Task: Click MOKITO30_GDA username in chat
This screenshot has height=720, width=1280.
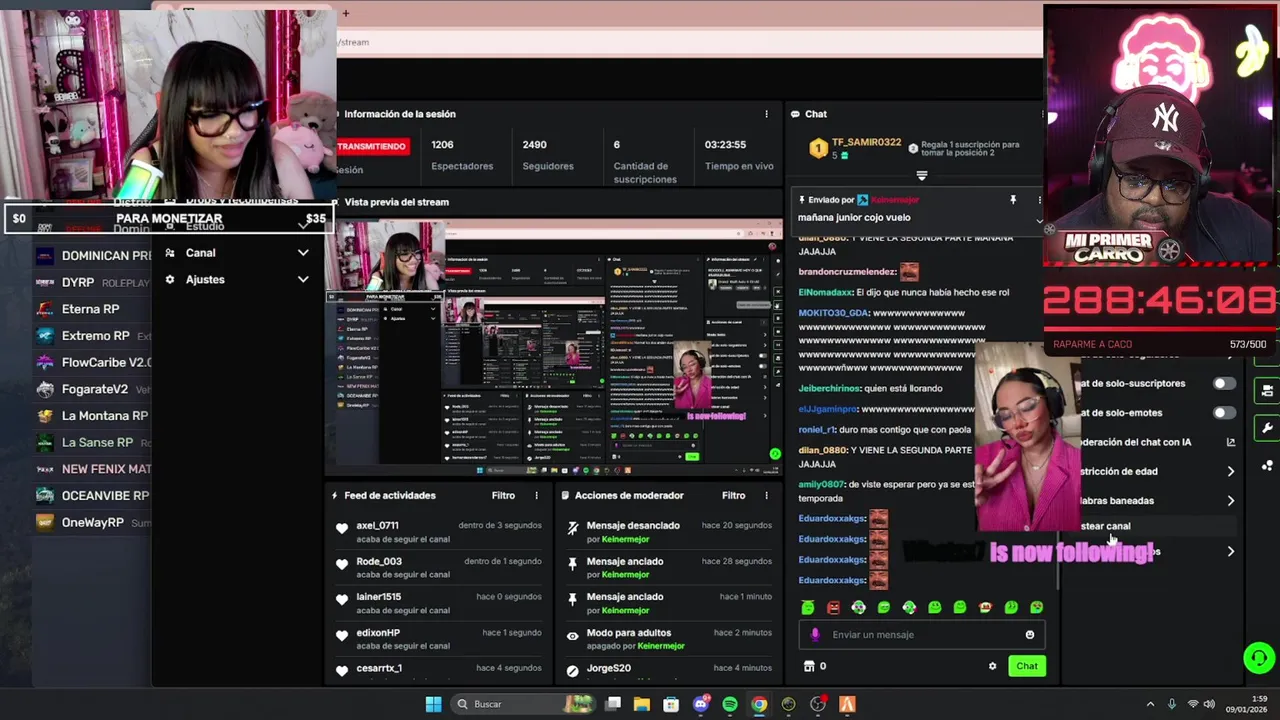Action: pyautogui.click(x=834, y=313)
